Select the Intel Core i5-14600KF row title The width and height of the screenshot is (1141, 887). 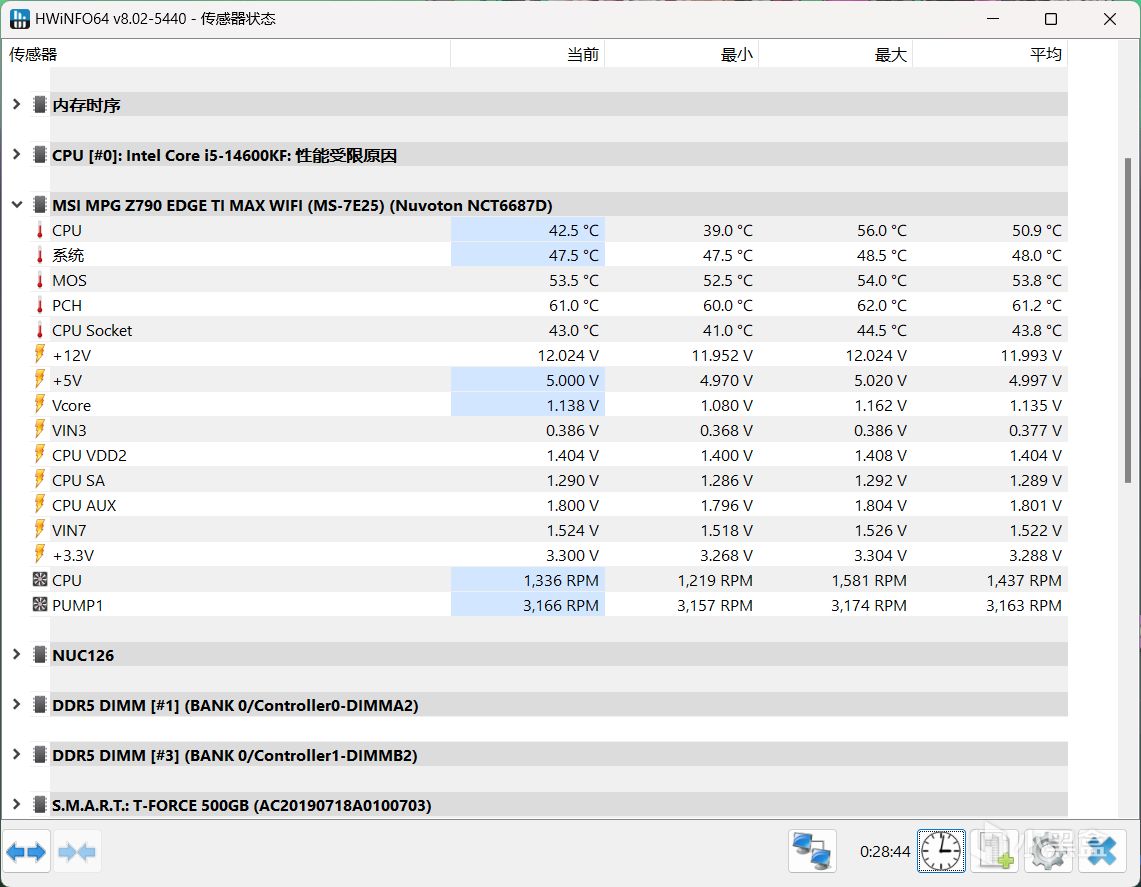coord(224,155)
